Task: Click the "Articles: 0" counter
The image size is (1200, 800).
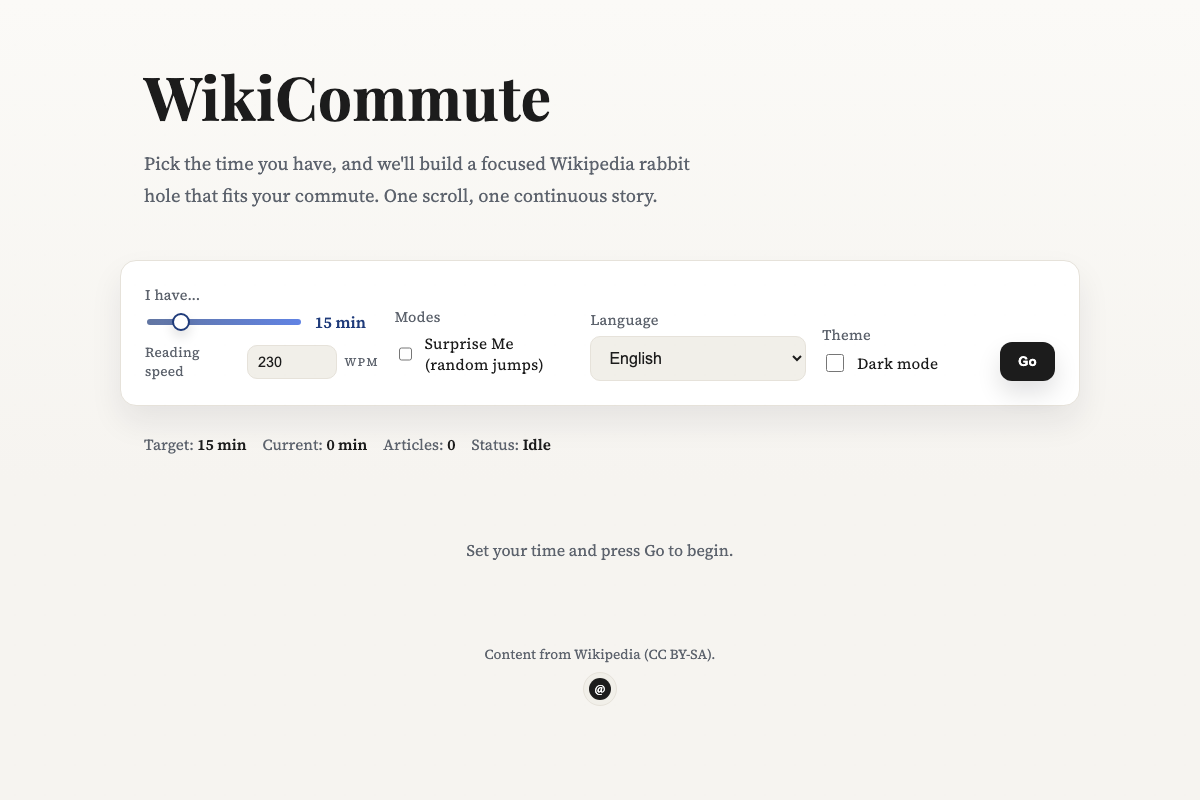Action: pos(419,445)
